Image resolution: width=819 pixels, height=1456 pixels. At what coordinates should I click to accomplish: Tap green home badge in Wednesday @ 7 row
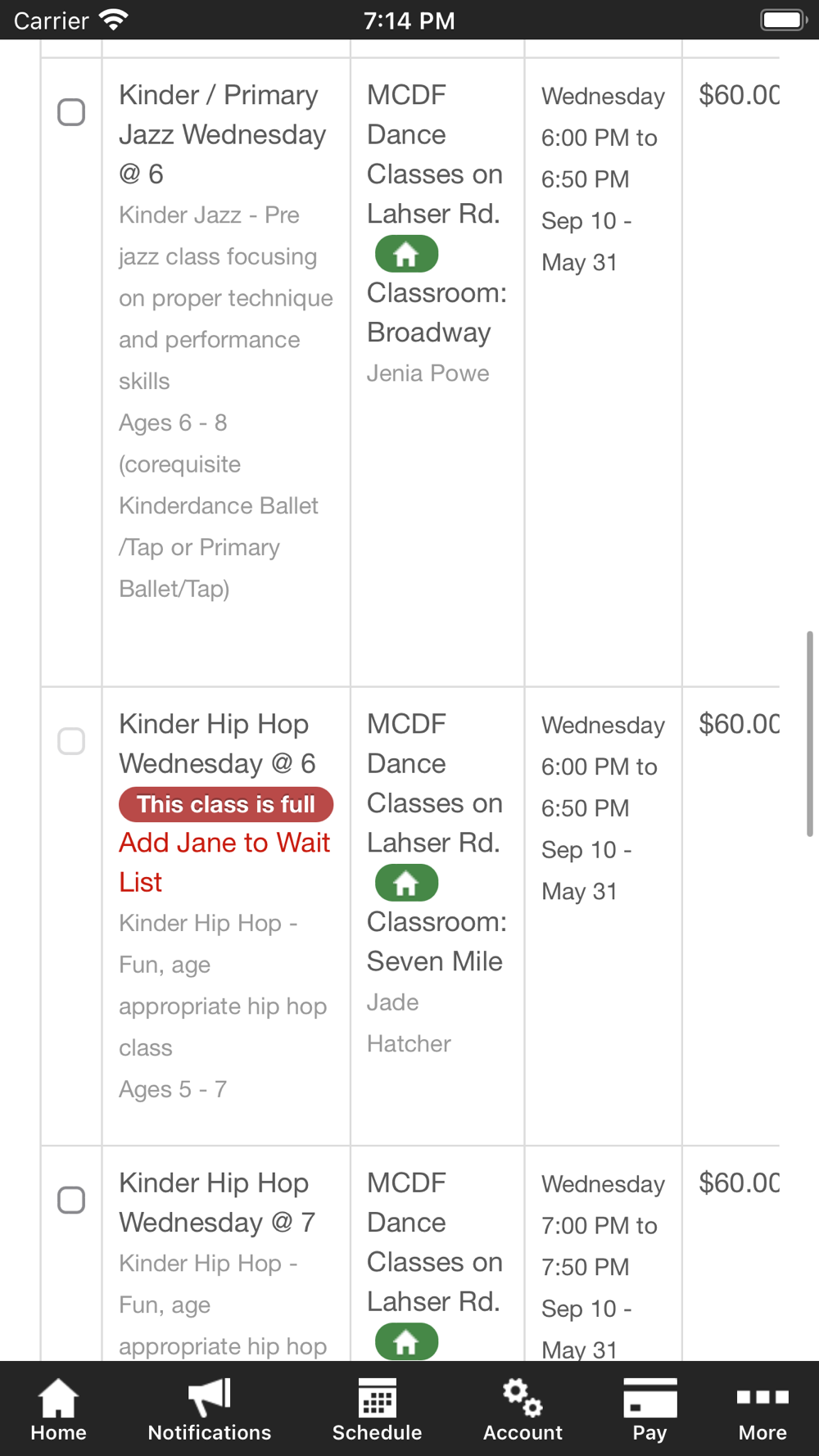[x=406, y=1342]
